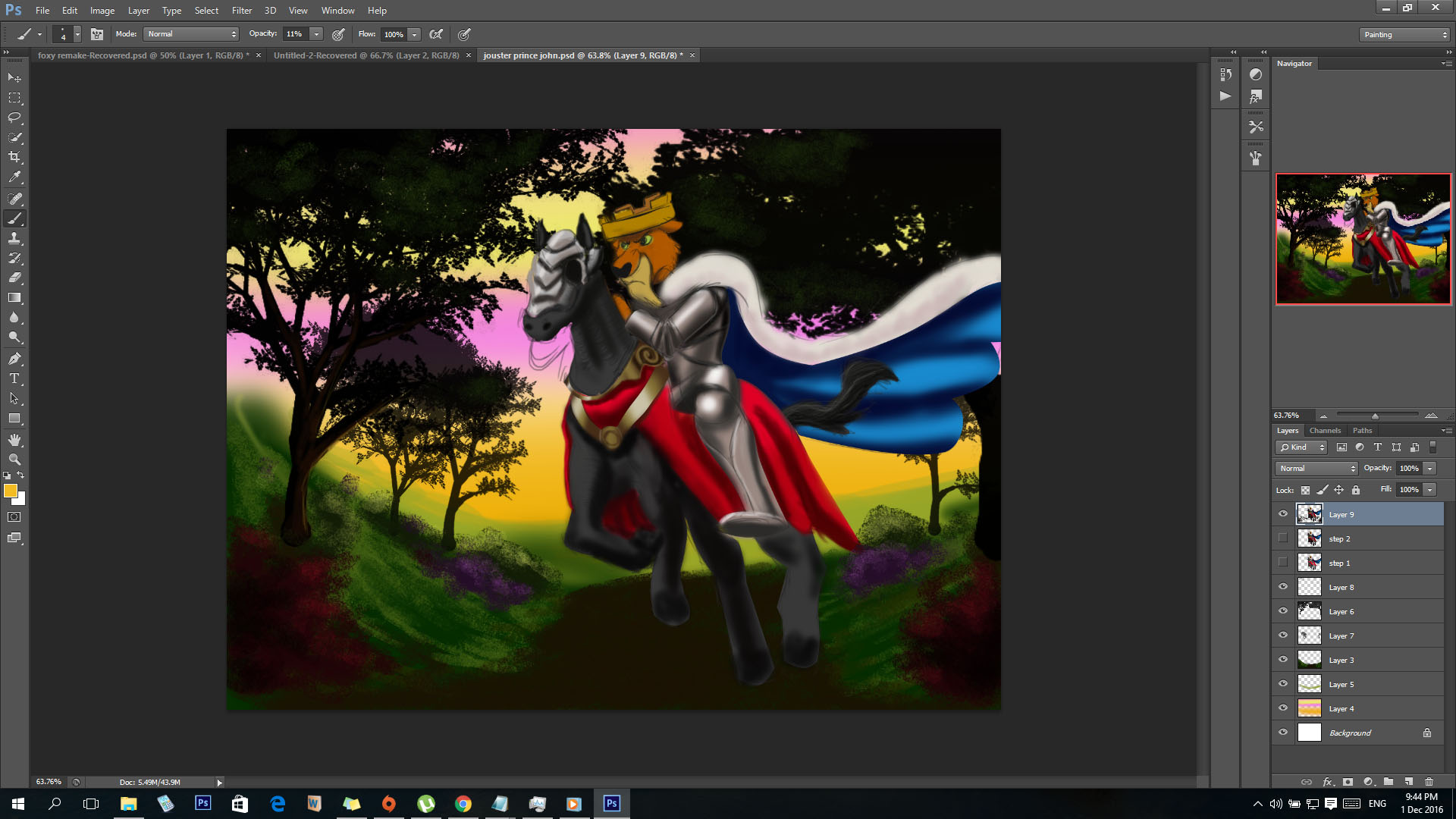
Task: Expand the Painting workspace dropdown
Action: pyautogui.click(x=1404, y=35)
